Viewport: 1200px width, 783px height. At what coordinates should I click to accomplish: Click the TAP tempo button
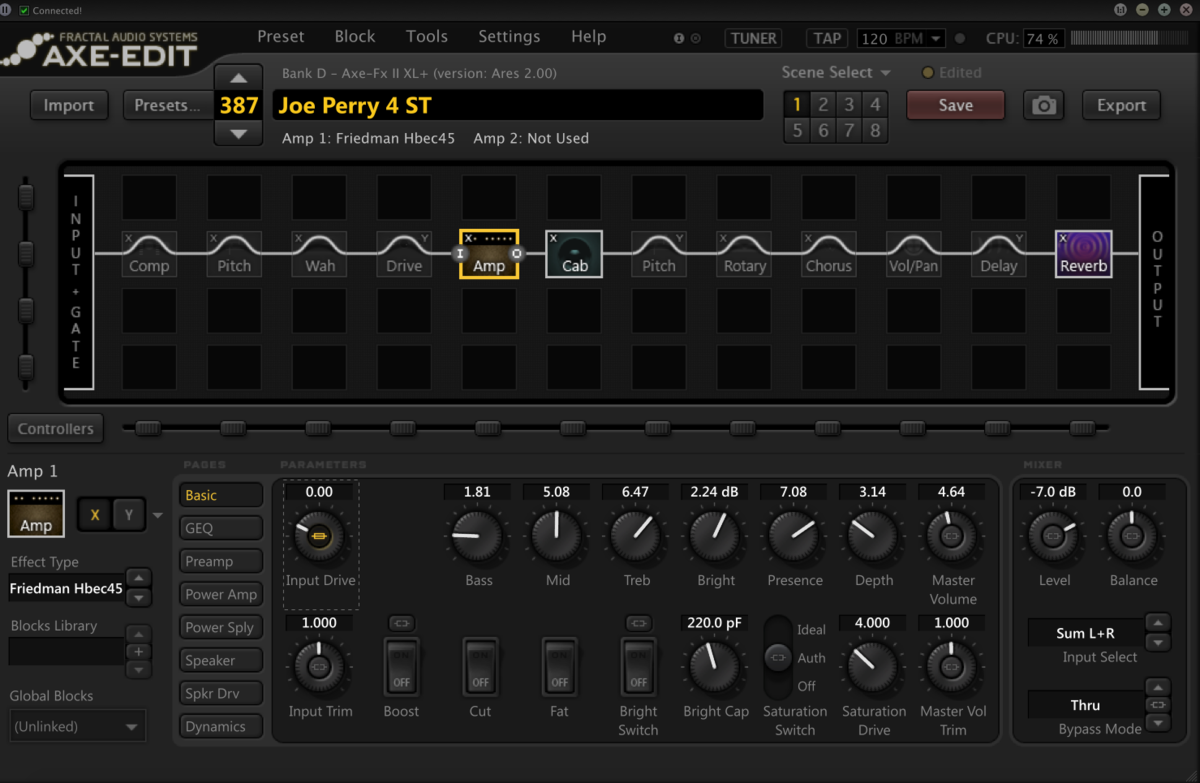click(827, 38)
